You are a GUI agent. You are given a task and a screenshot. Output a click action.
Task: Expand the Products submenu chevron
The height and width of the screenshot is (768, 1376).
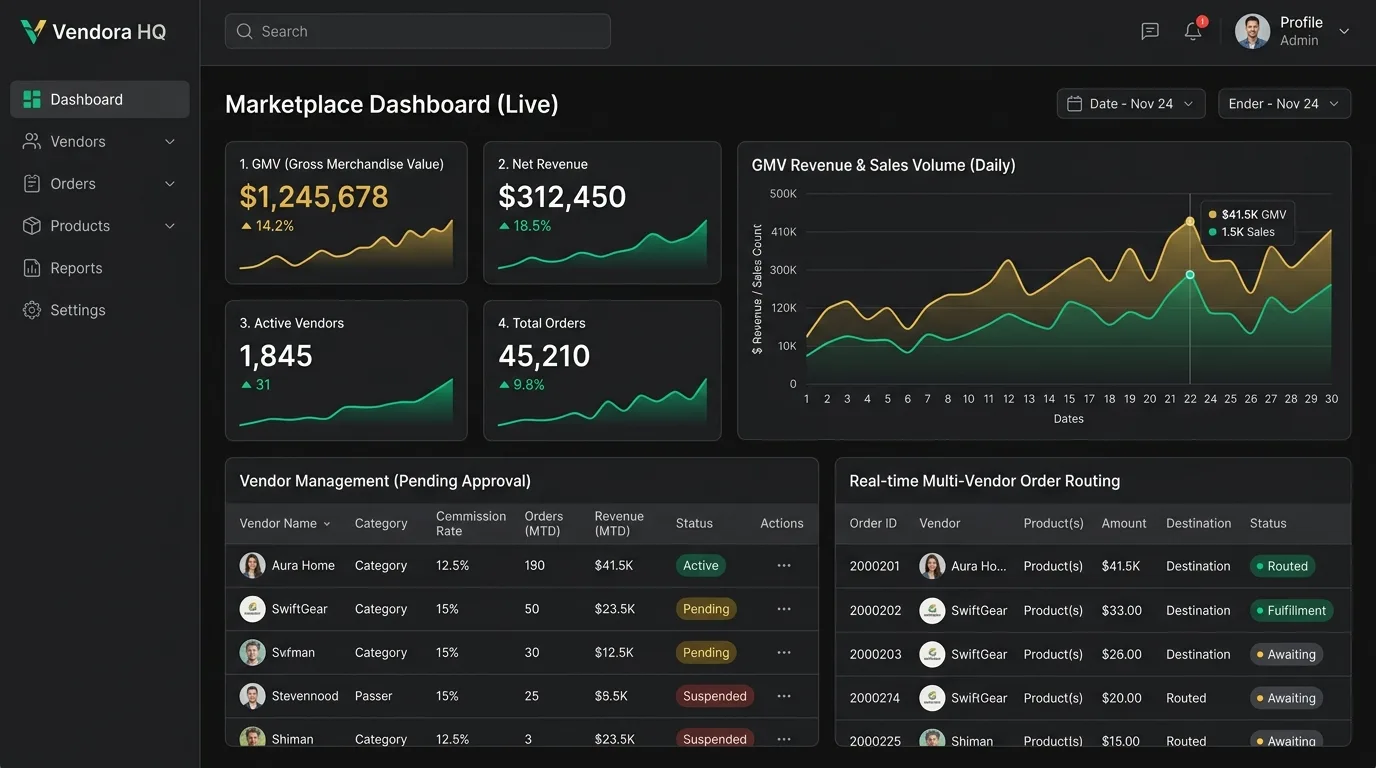(170, 226)
